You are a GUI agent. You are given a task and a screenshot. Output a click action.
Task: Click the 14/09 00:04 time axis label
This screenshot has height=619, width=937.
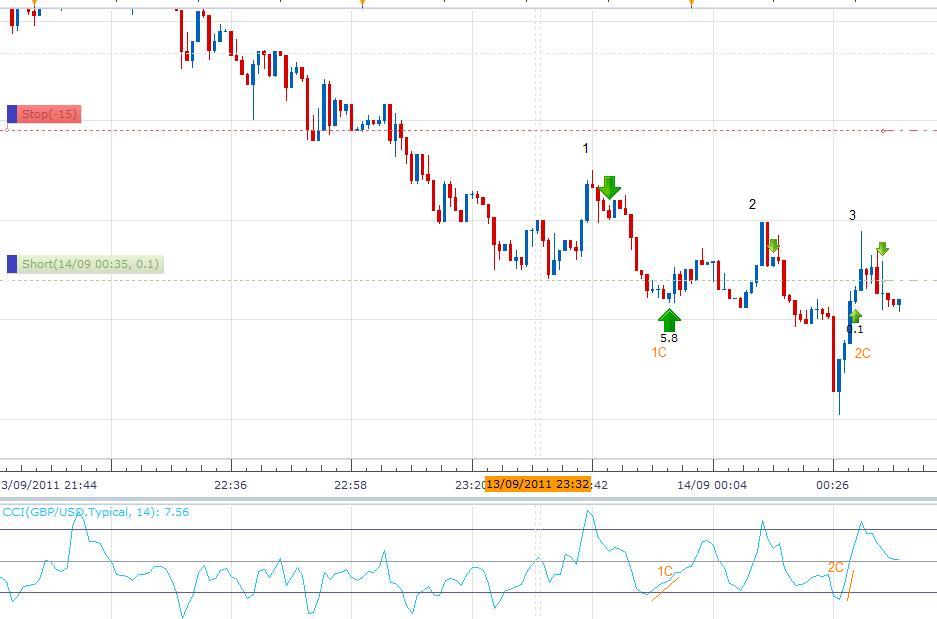coord(712,485)
